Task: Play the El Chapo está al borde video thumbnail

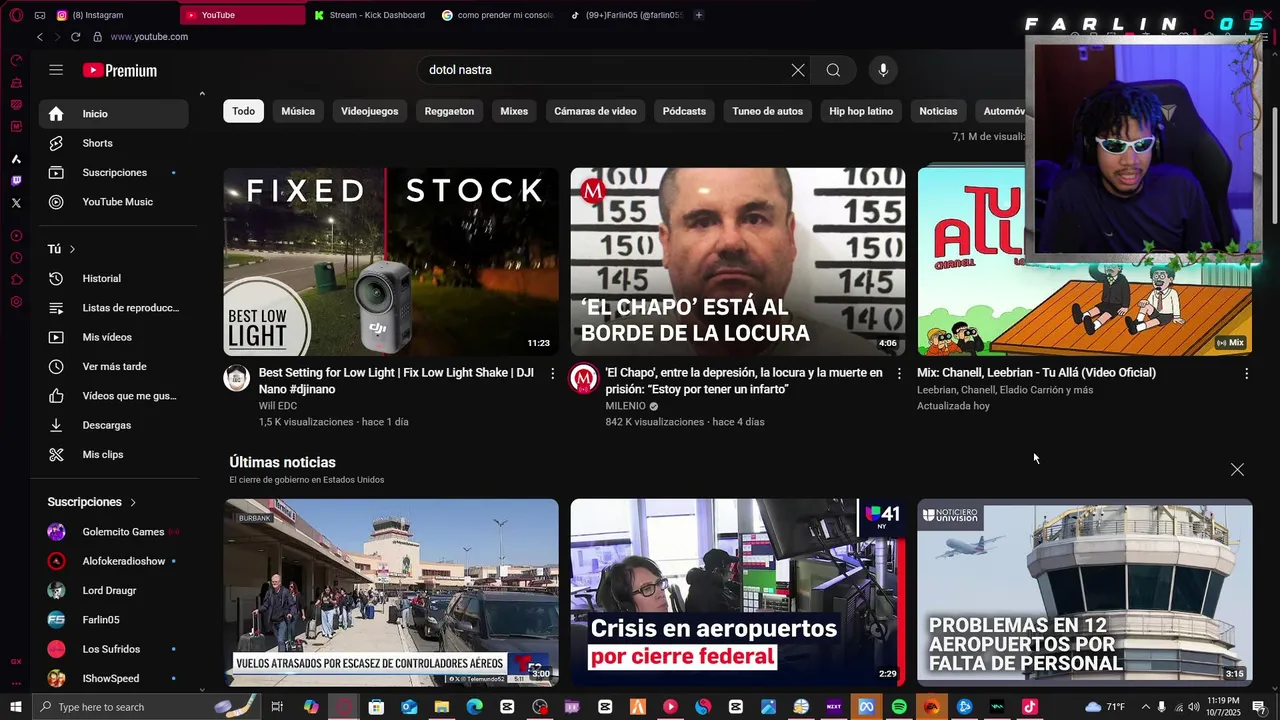Action: [738, 261]
